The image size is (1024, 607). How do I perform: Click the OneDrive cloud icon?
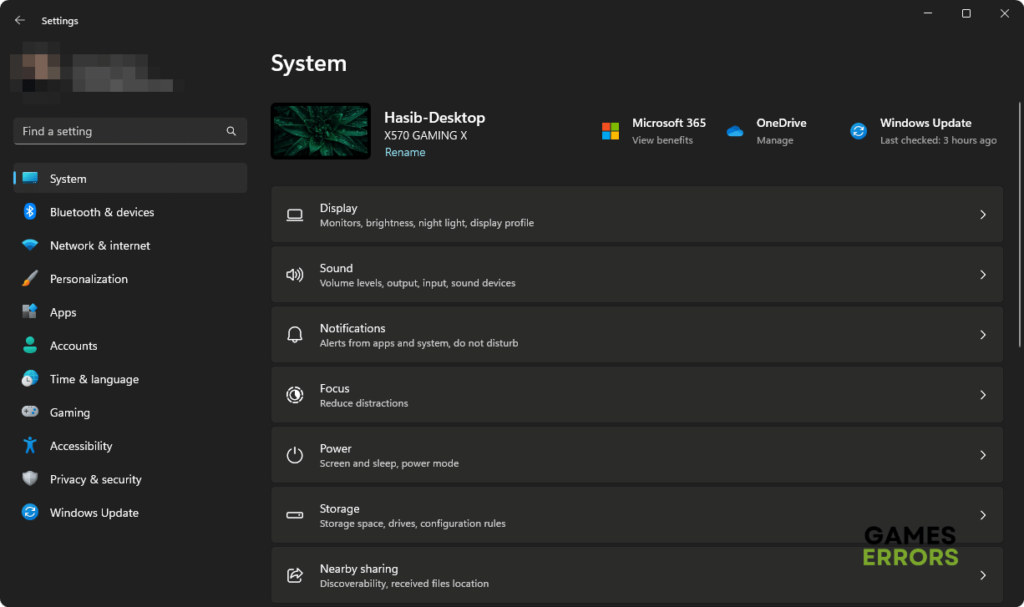coord(737,131)
